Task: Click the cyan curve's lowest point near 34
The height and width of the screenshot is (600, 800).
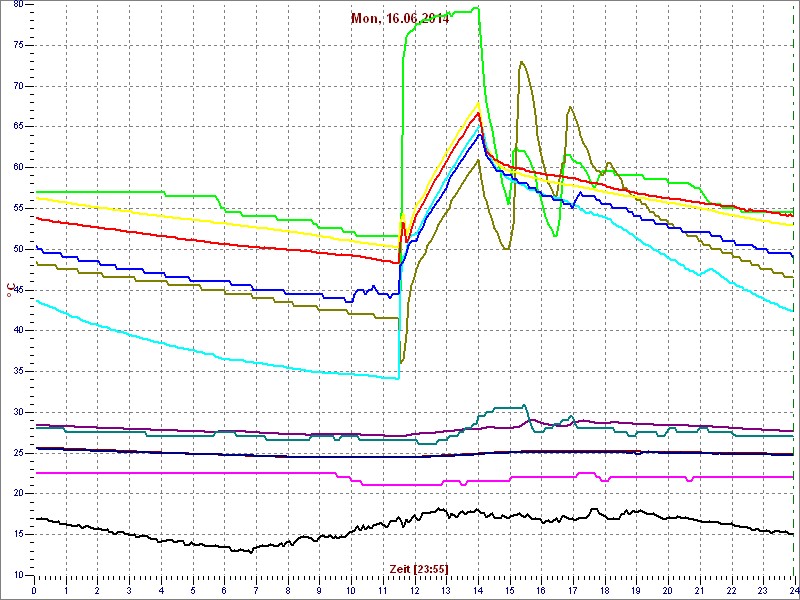Action: pyautogui.click(x=397, y=378)
